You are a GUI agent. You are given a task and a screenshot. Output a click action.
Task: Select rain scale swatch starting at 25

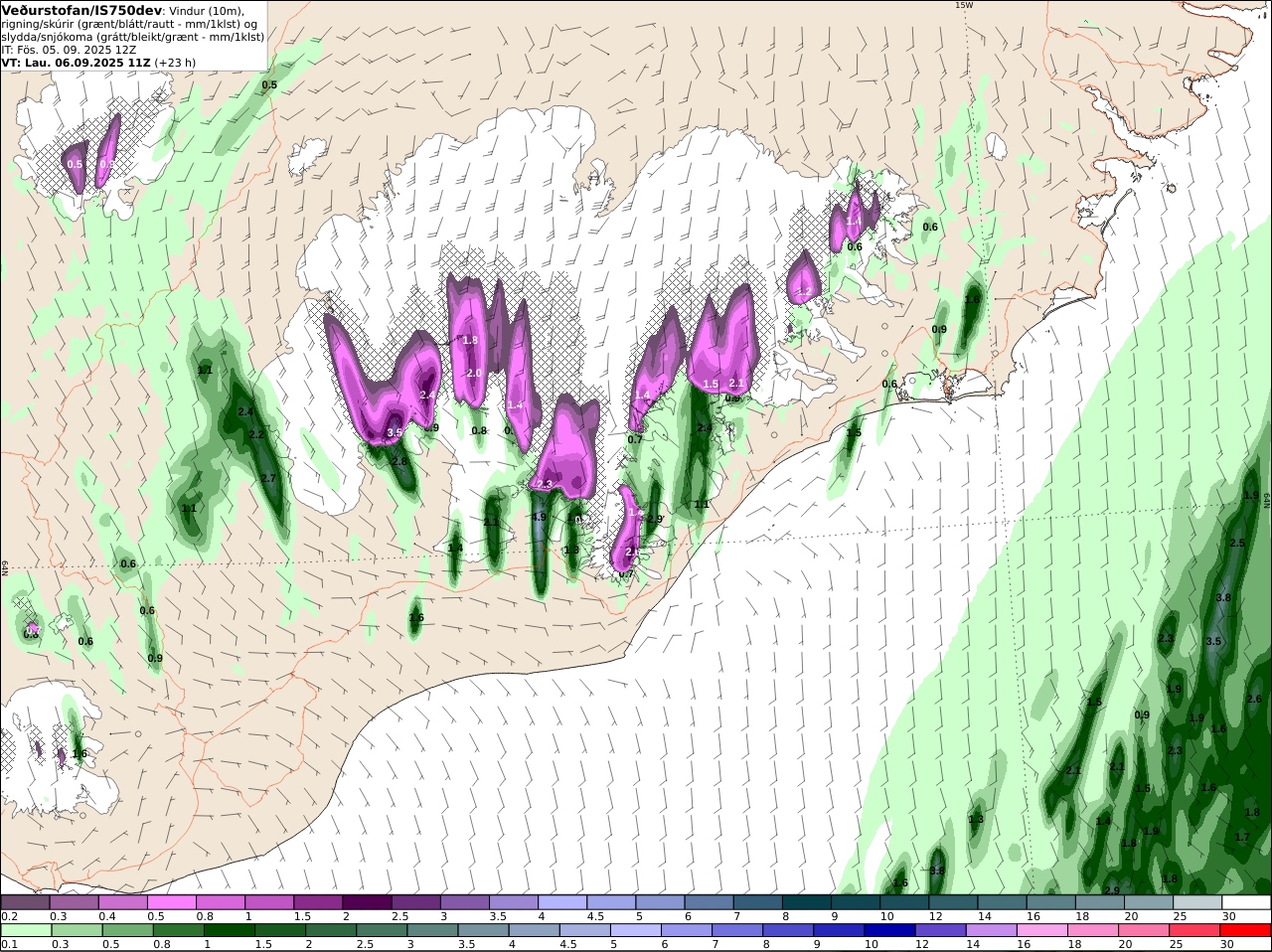tap(1197, 931)
